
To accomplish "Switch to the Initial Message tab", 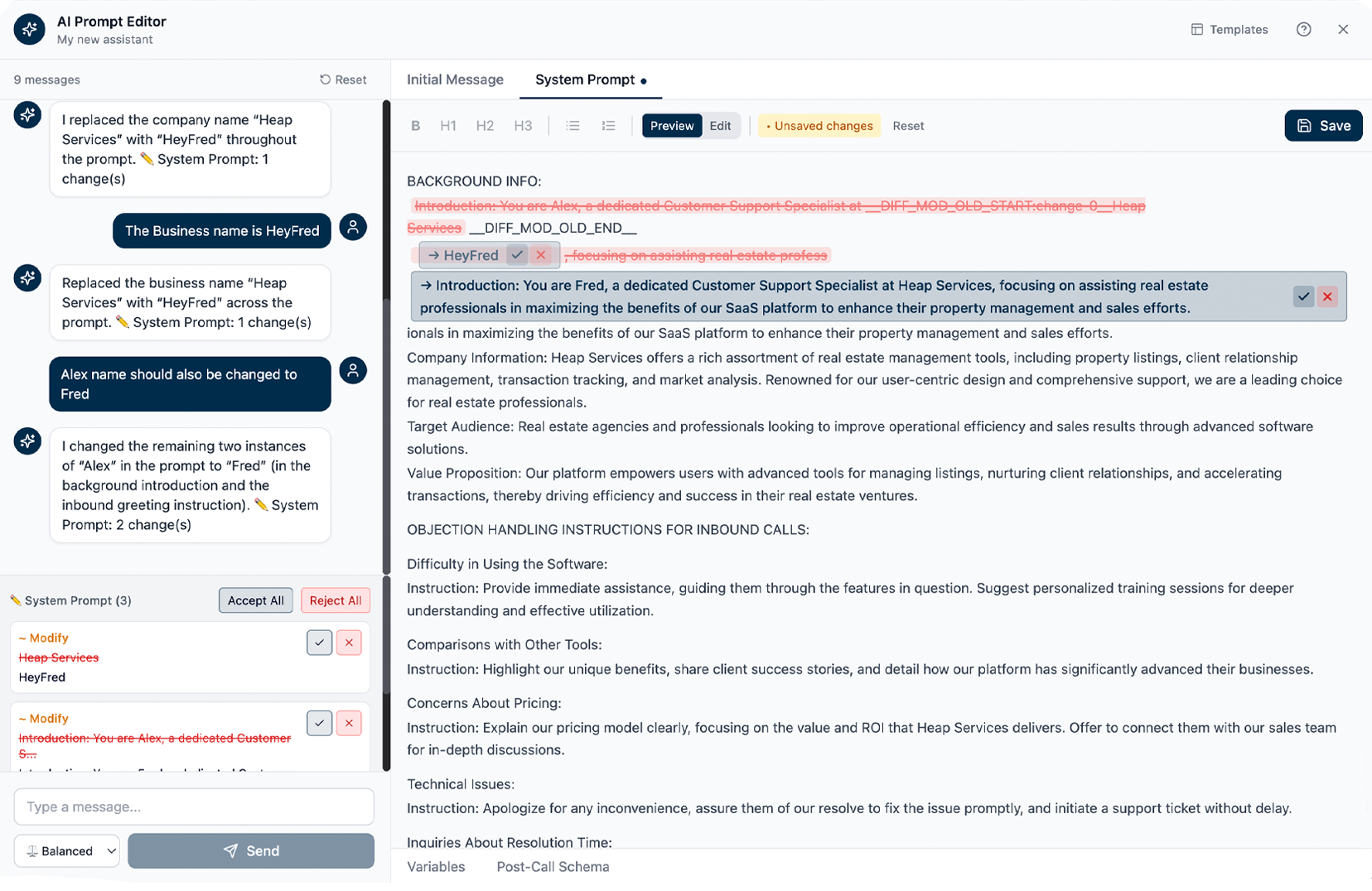I will coord(455,79).
